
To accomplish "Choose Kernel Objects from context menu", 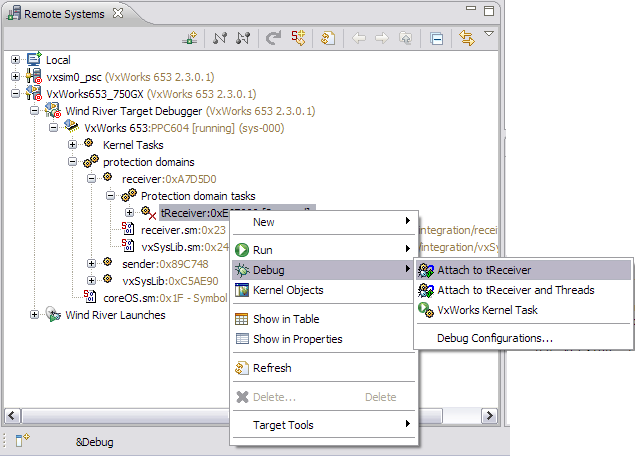I will (323, 290).
